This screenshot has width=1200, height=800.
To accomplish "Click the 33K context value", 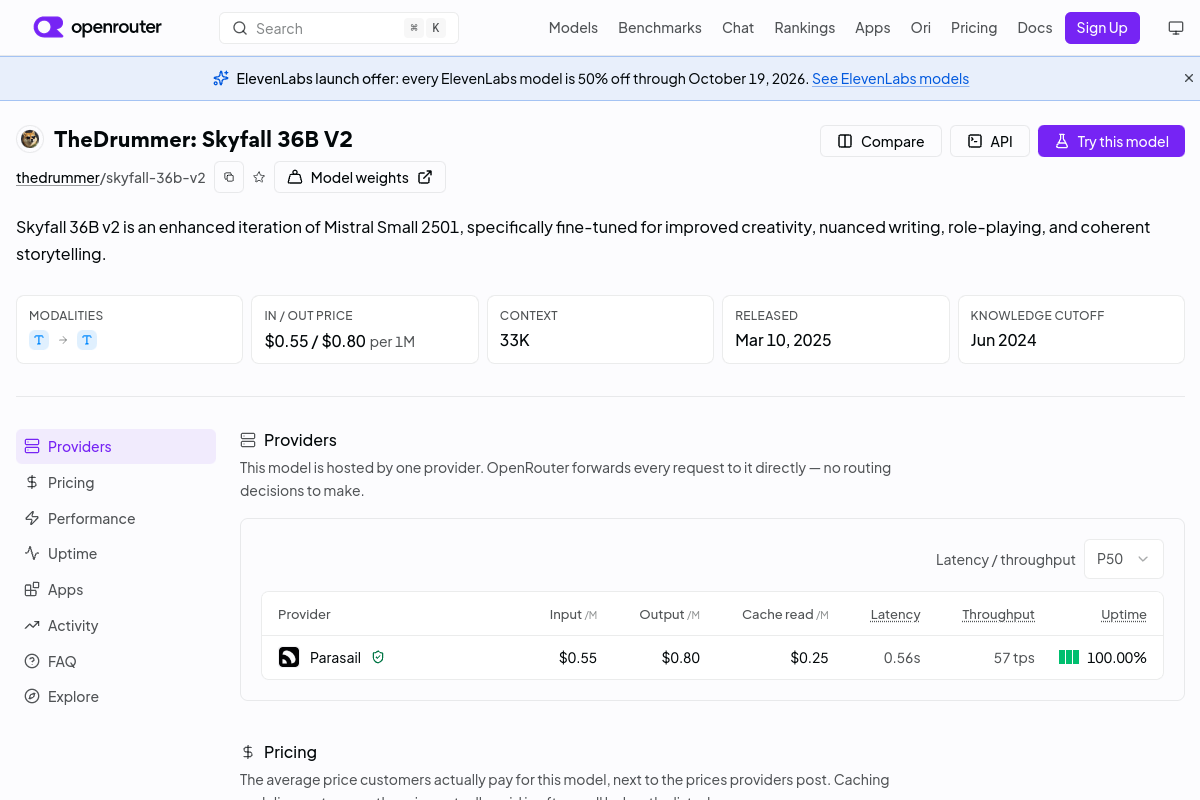I will [x=515, y=340].
